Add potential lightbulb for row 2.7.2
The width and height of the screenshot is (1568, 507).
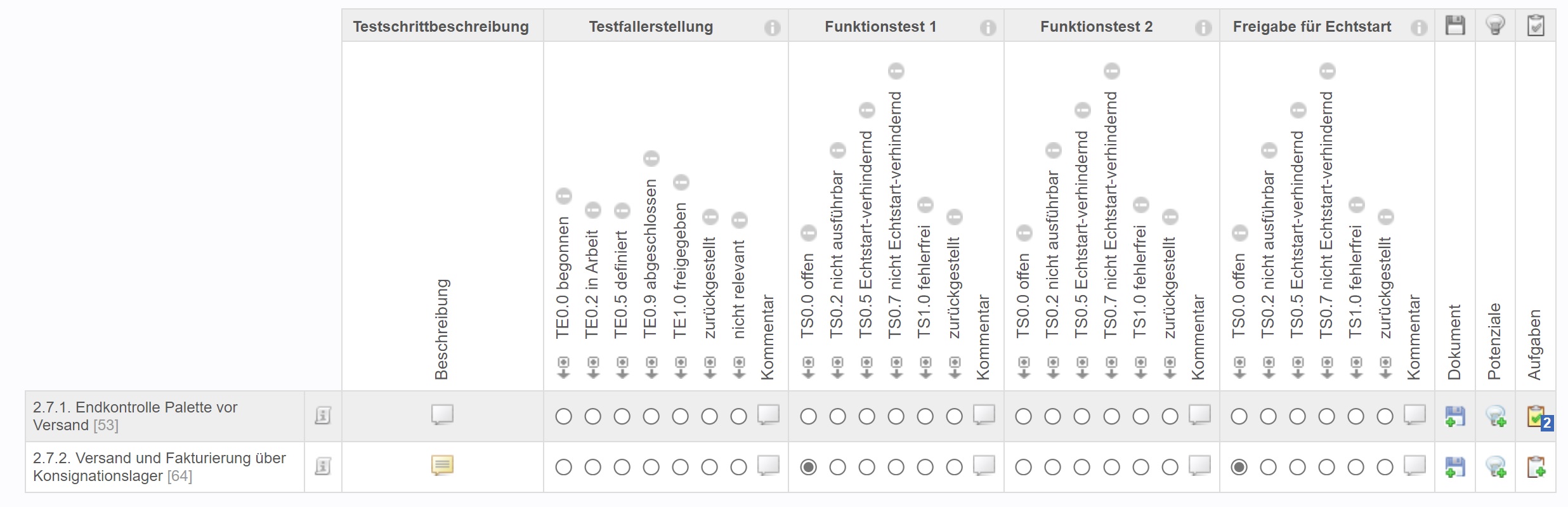click(x=1496, y=468)
